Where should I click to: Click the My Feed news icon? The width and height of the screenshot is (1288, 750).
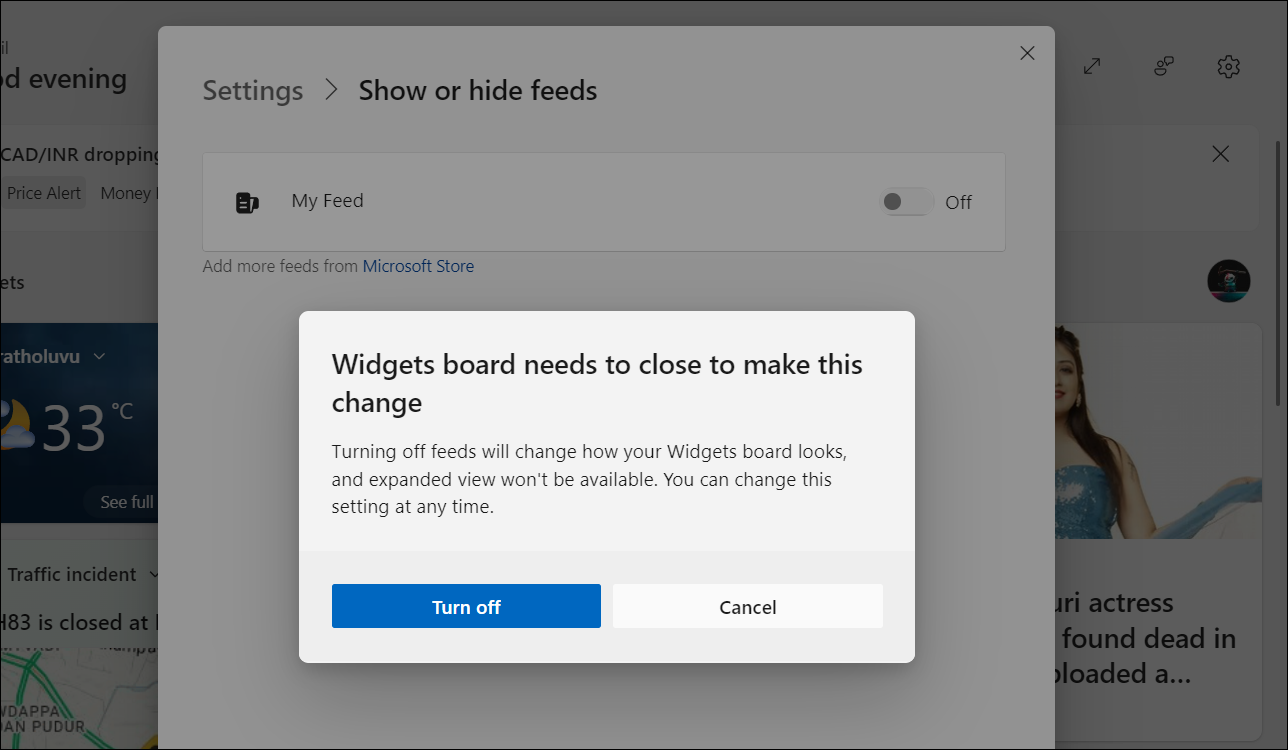tap(247, 202)
